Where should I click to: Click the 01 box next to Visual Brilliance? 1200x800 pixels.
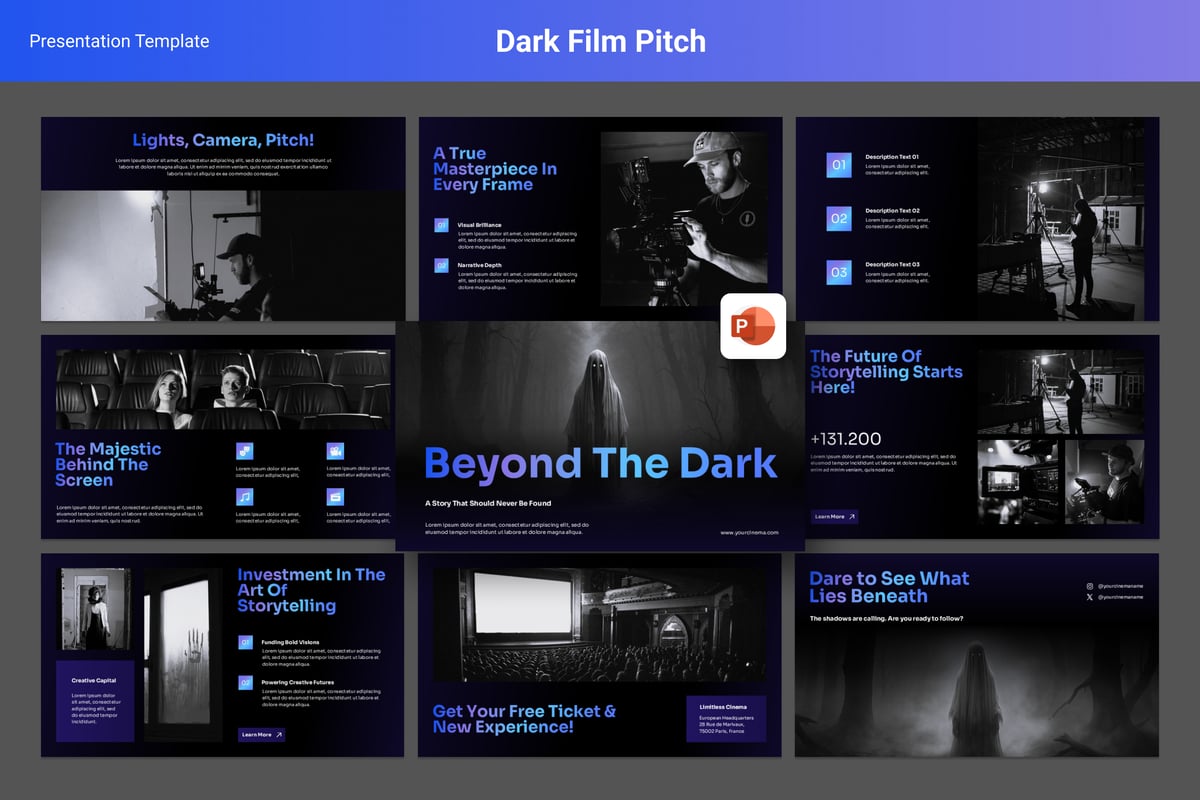coord(441,226)
